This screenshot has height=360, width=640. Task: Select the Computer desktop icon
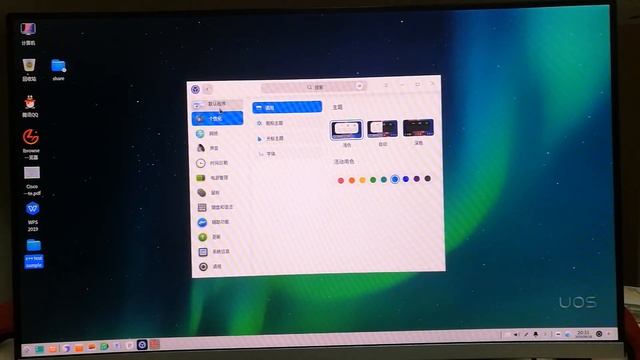click(x=28, y=33)
